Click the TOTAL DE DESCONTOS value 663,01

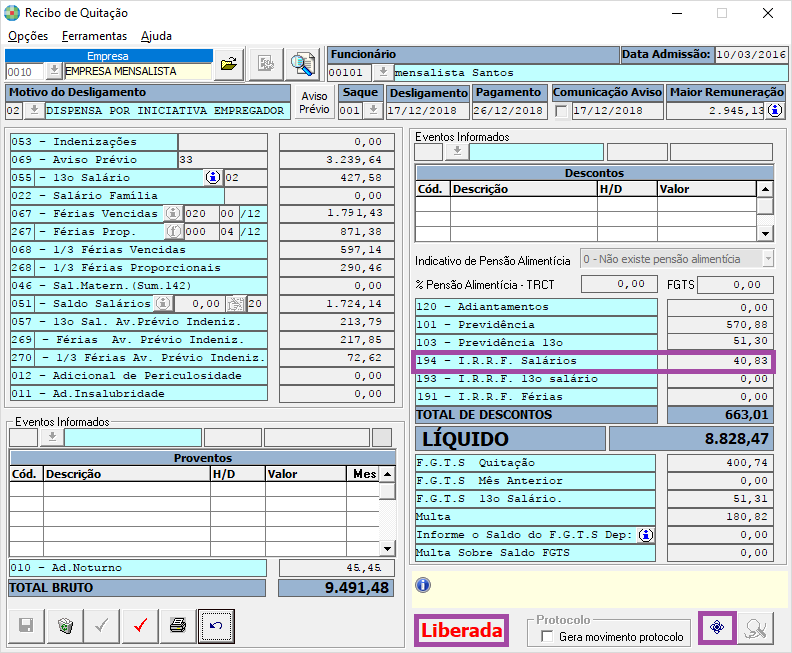tap(720, 415)
